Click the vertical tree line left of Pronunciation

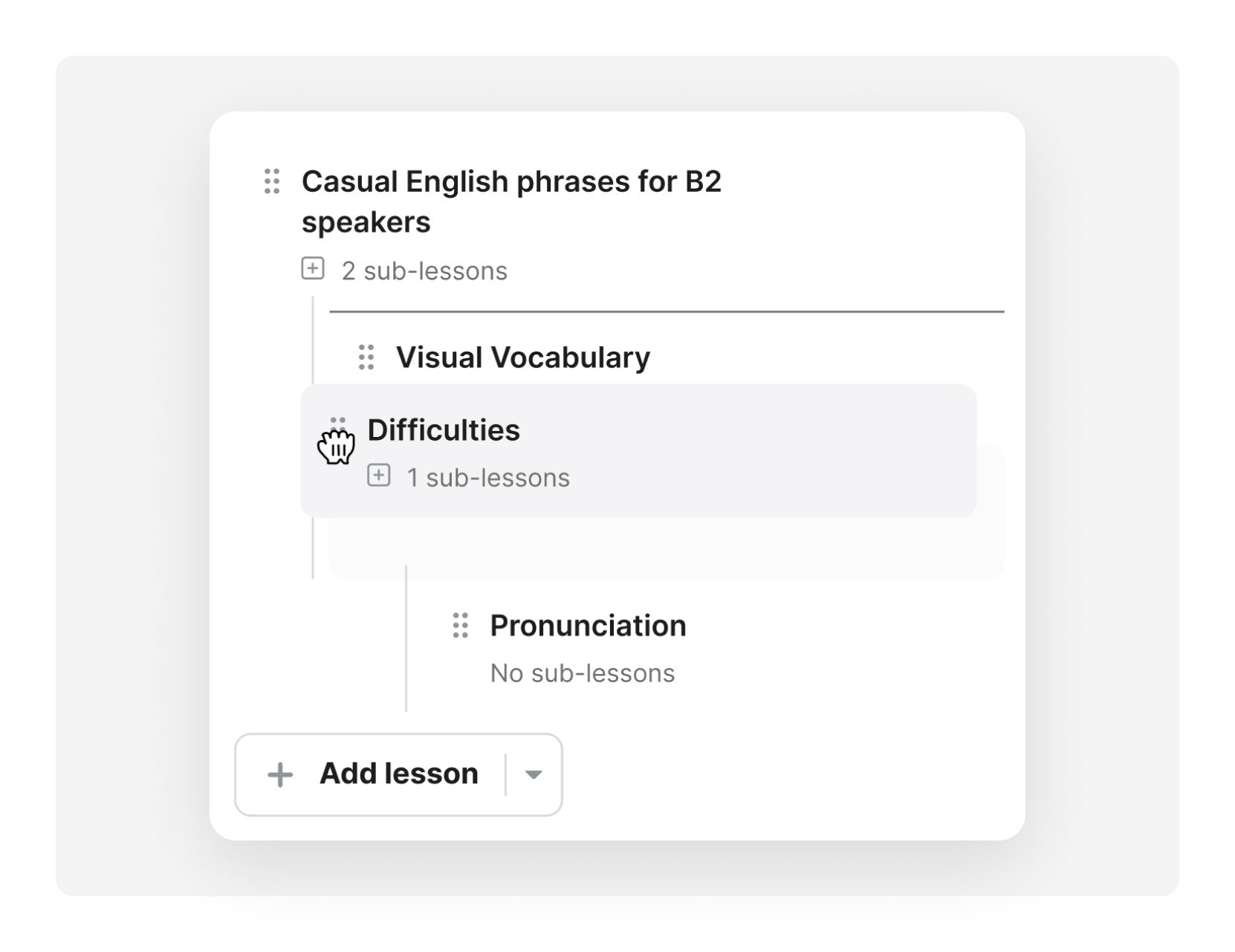[x=406, y=639]
